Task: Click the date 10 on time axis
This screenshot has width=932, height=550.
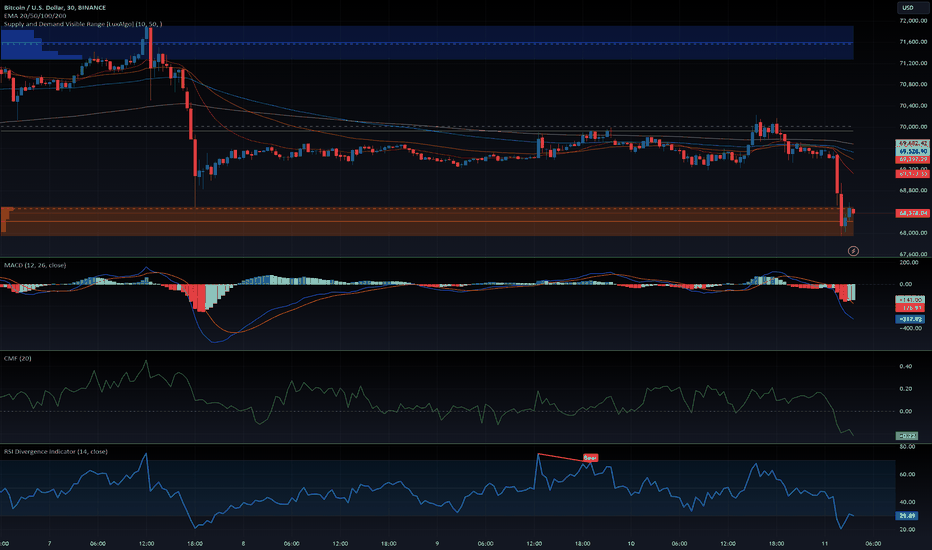Action: coord(631,543)
